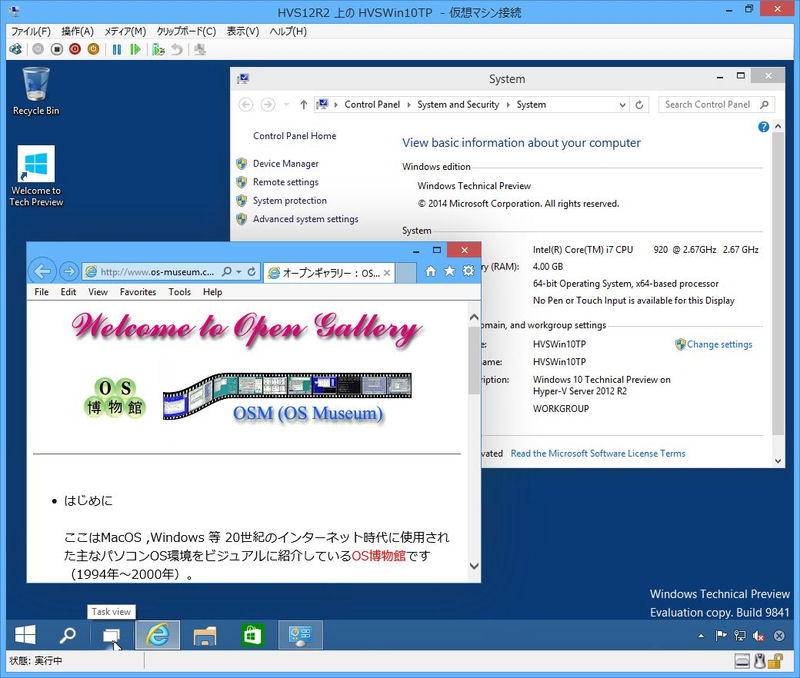This screenshot has width=800, height=678.
Task: Pause the virtual machine from the toolbar
Action: [117, 49]
